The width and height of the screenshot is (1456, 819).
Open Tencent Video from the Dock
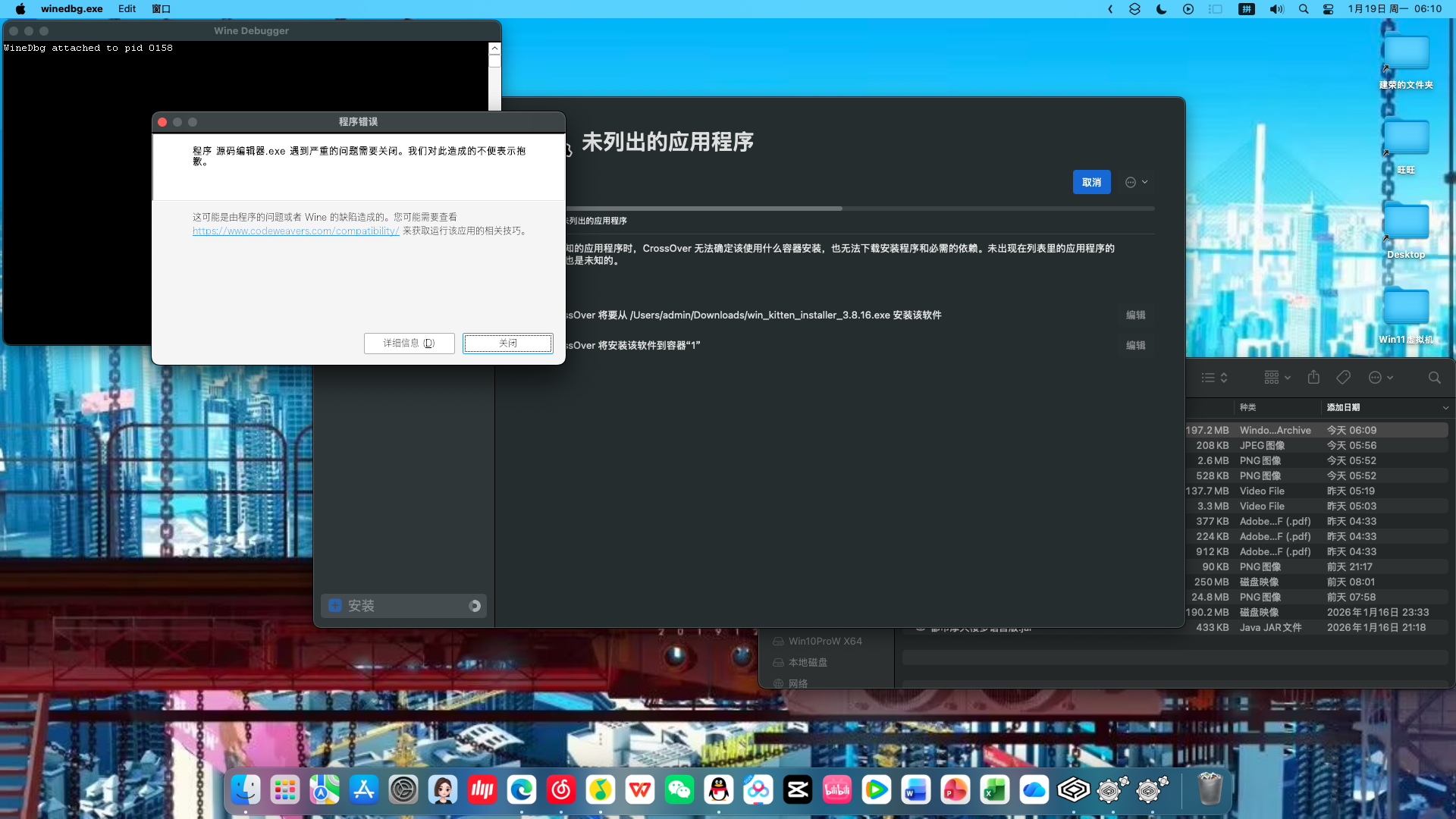[x=877, y=790]
